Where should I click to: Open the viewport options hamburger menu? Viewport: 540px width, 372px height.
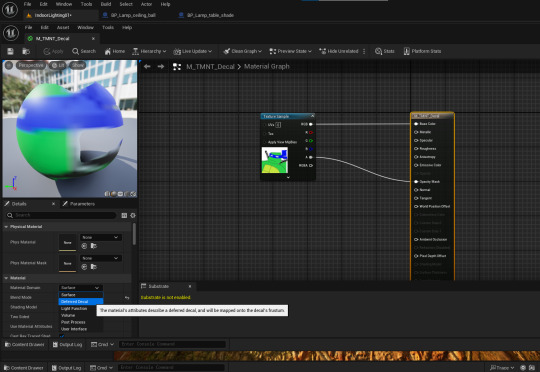pos(9,65)
